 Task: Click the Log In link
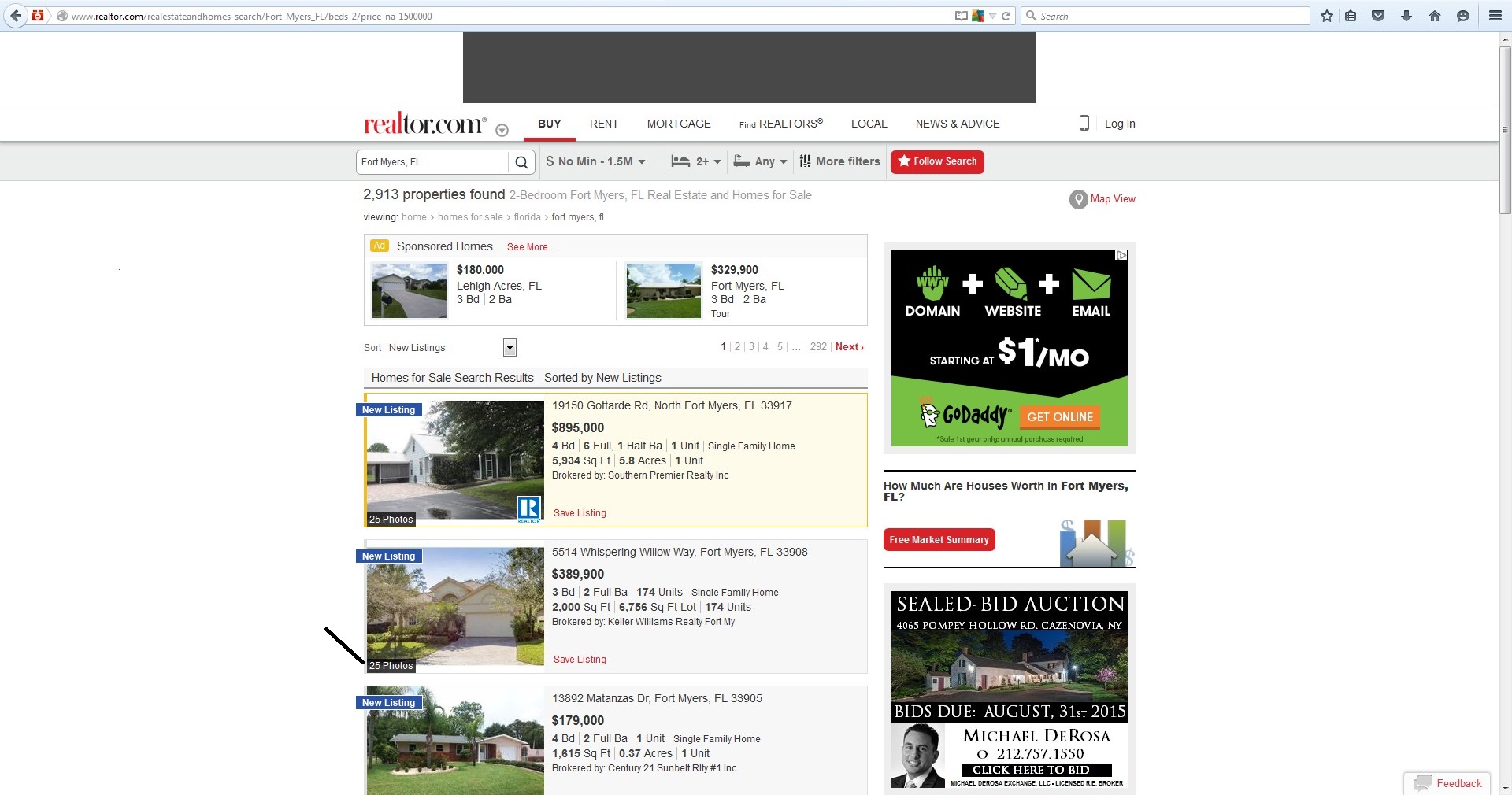[1120, 124]
